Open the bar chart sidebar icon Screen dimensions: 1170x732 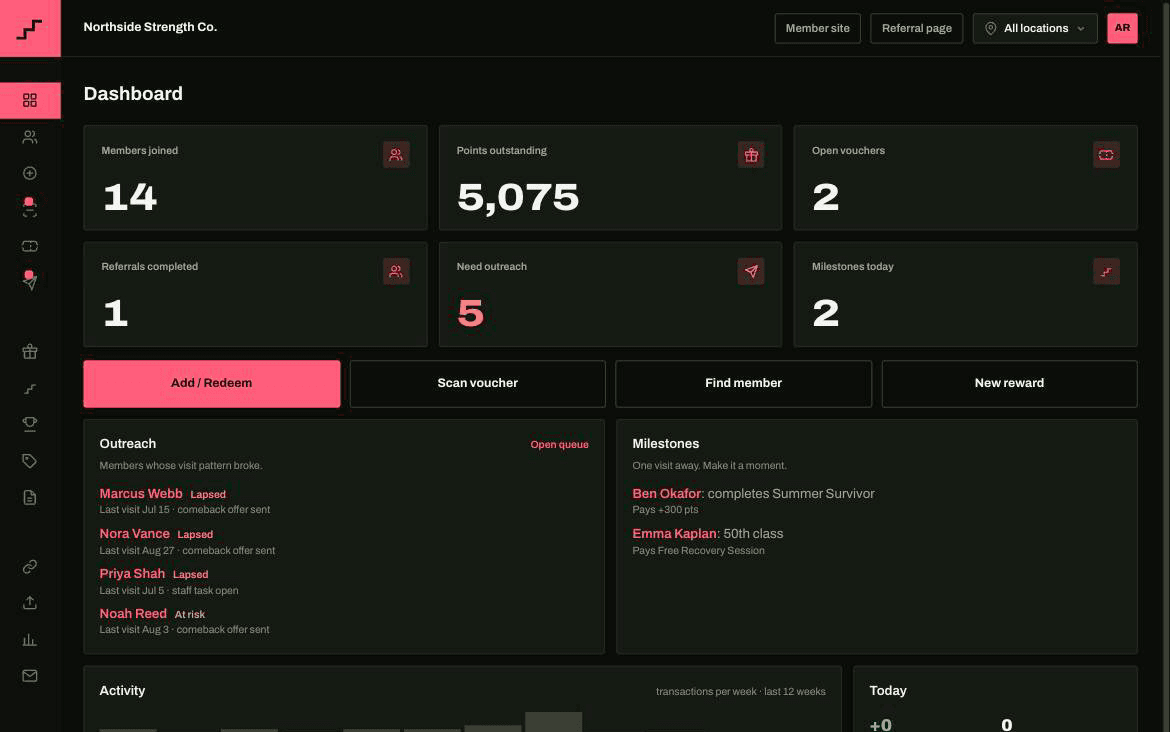[30, 640]
